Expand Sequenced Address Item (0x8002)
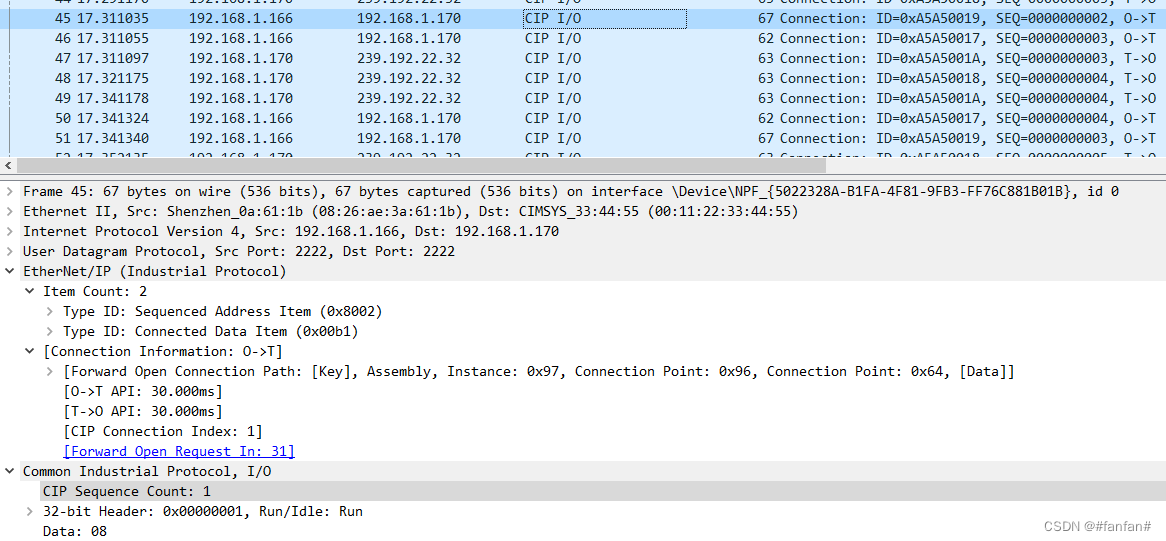 click(x=49, y=311)
